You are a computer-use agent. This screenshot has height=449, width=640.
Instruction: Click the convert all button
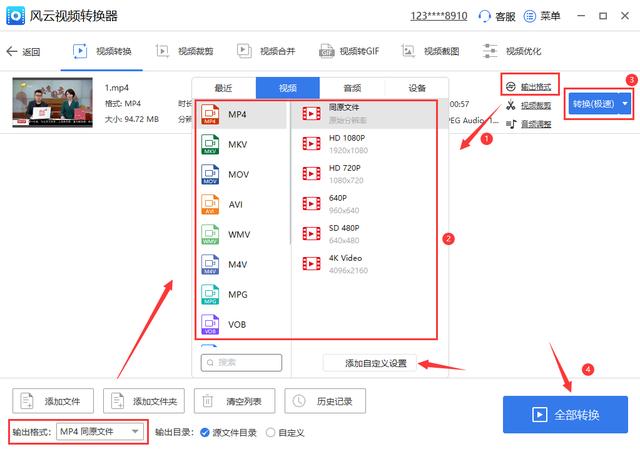pyautogui.click(x=565, y=414)
